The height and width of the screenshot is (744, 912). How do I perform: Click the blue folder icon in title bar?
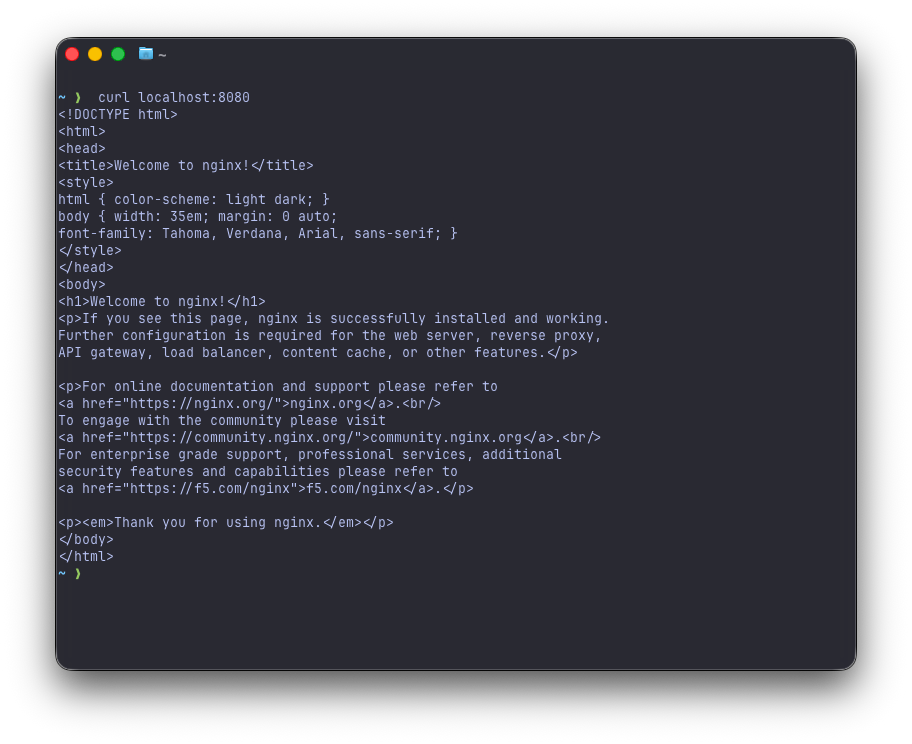[146, 54]
